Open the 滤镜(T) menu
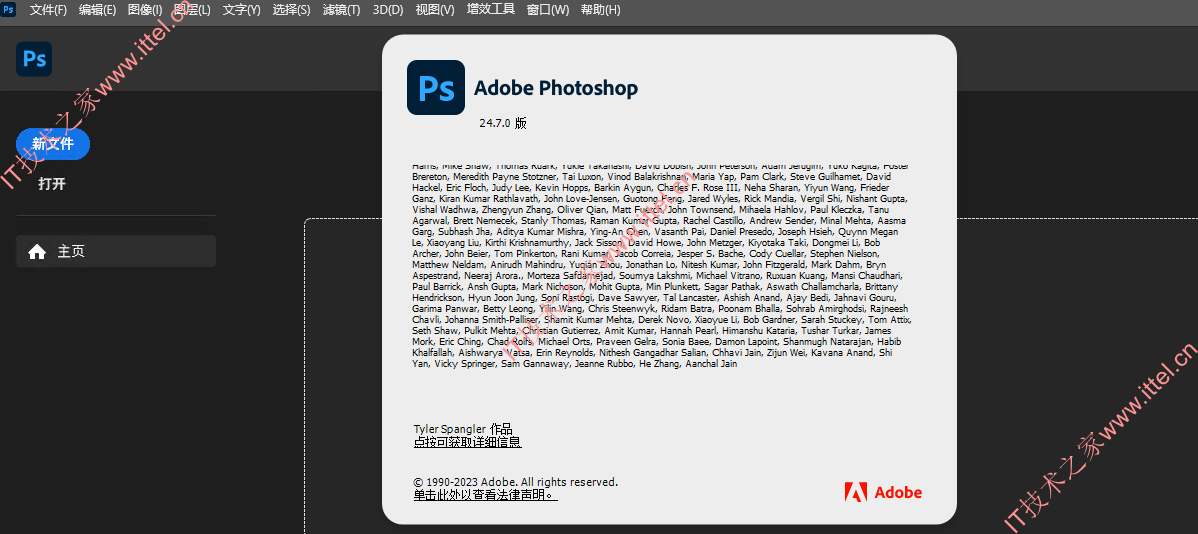1198x534 pixels. pos(341,10)
